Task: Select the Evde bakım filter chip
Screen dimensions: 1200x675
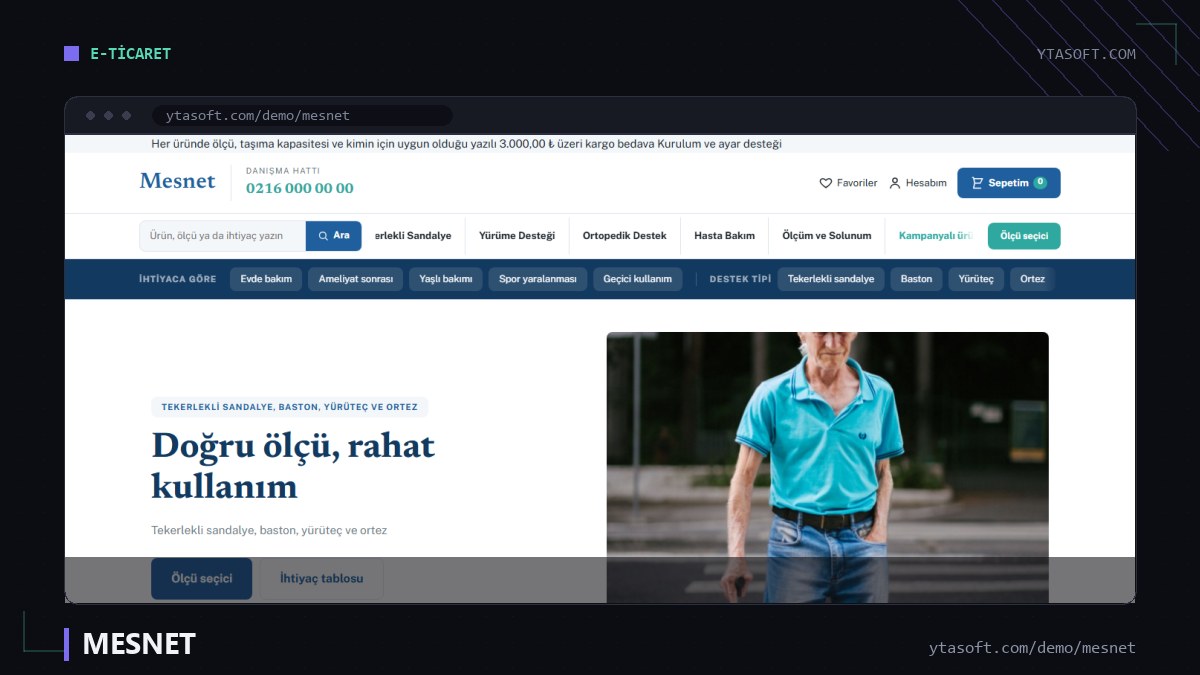Action: [266, 279]
